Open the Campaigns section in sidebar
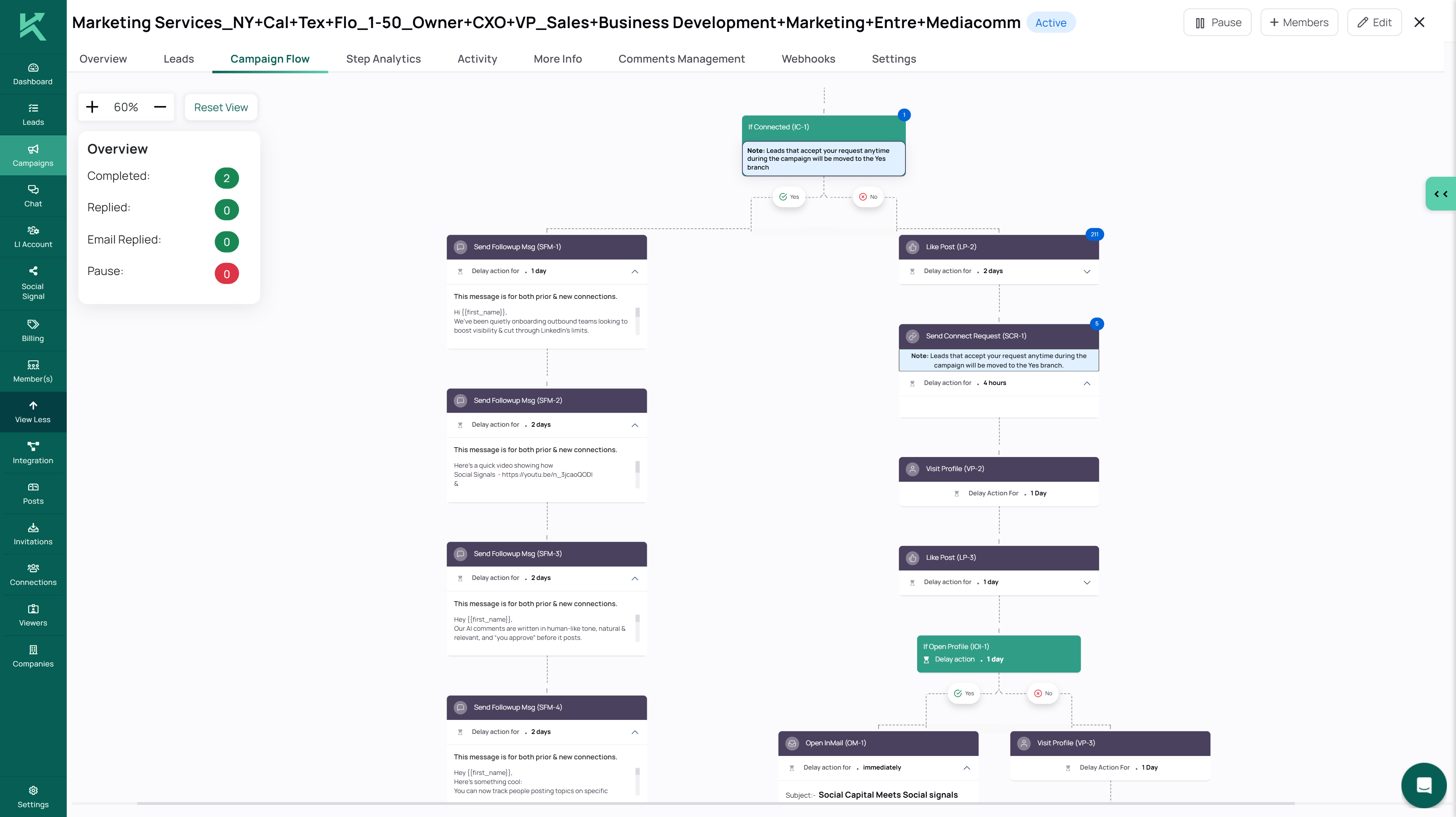Screen dimensions: 1456x817 click(x=32, y=155)
